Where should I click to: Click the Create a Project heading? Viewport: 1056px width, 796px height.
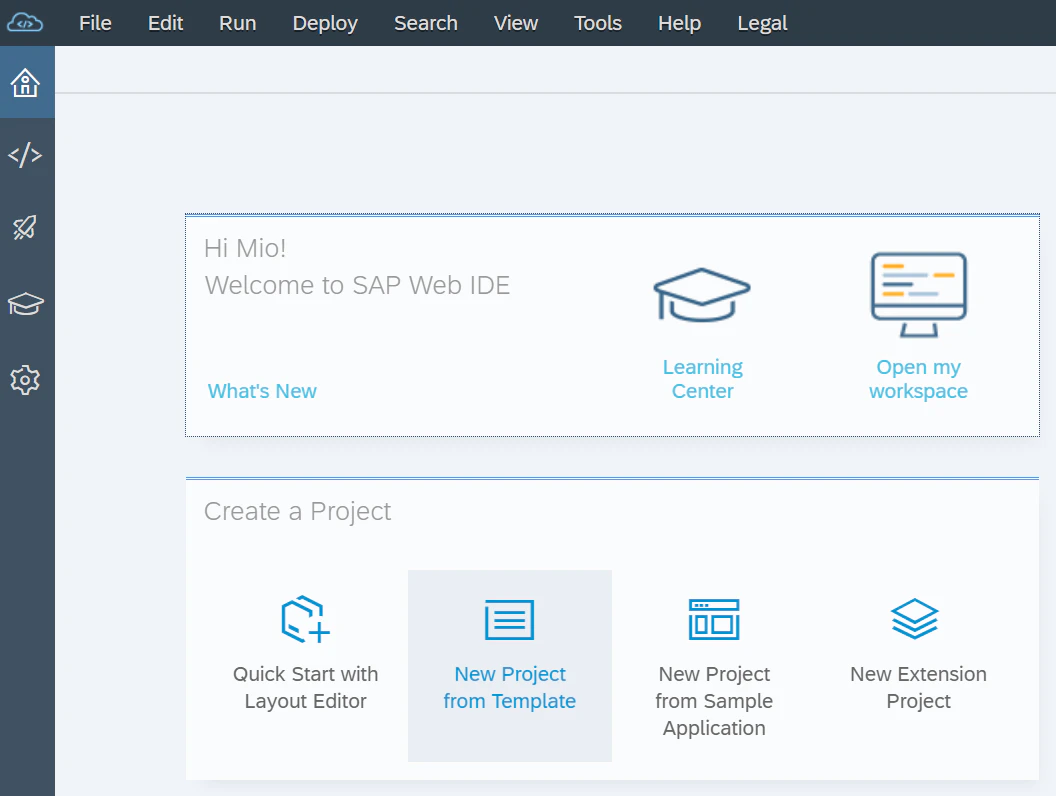tap(297, 511)
